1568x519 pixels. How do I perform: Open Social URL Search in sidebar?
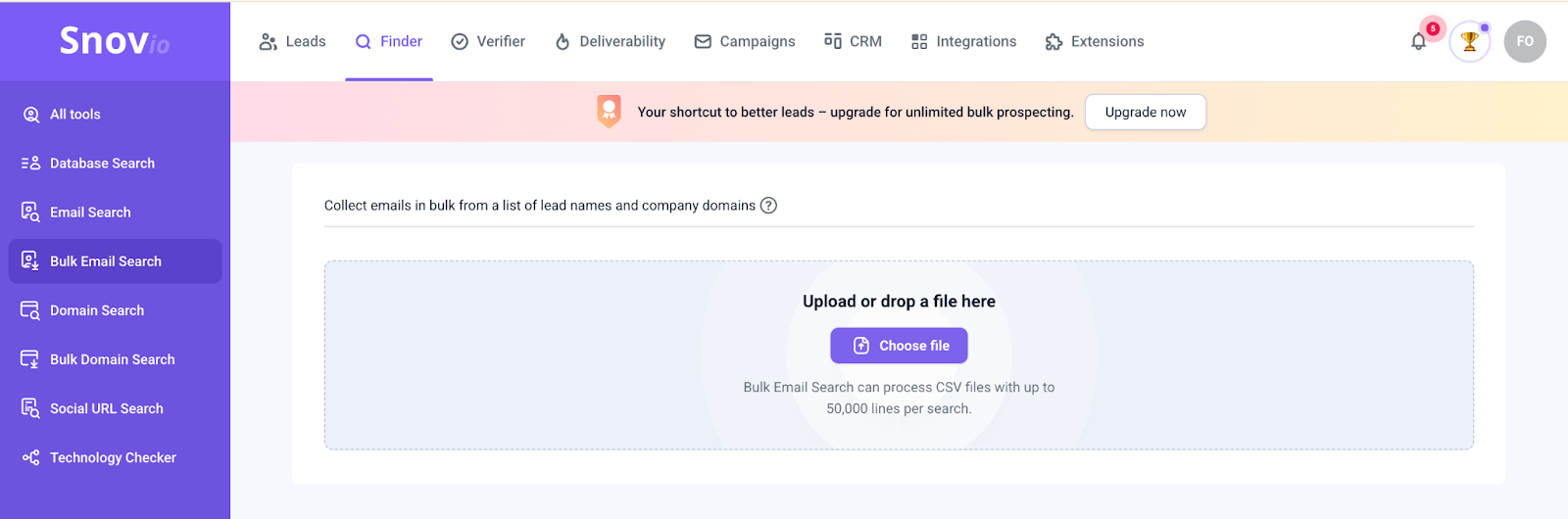click(x=115, y=408)
